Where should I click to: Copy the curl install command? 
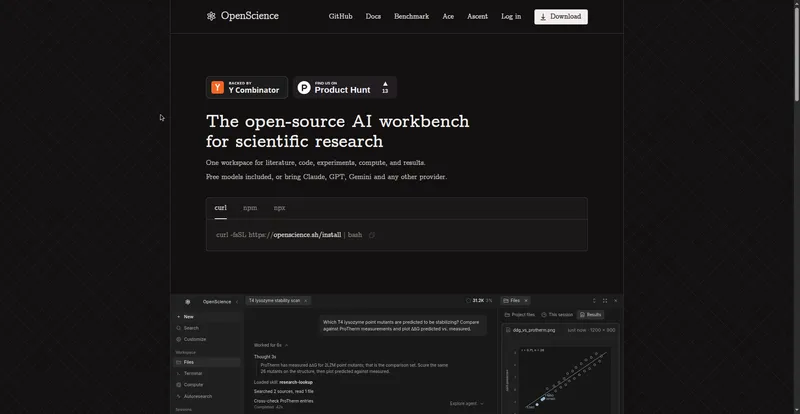pos(371,235)
